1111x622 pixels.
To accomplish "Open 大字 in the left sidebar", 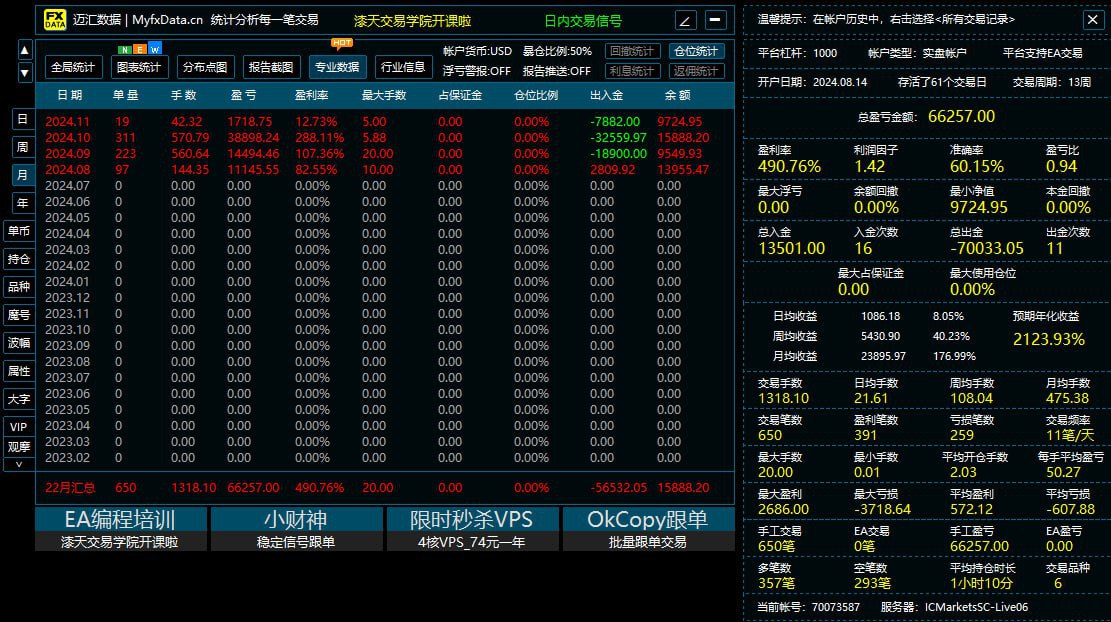I will (19, 400).
